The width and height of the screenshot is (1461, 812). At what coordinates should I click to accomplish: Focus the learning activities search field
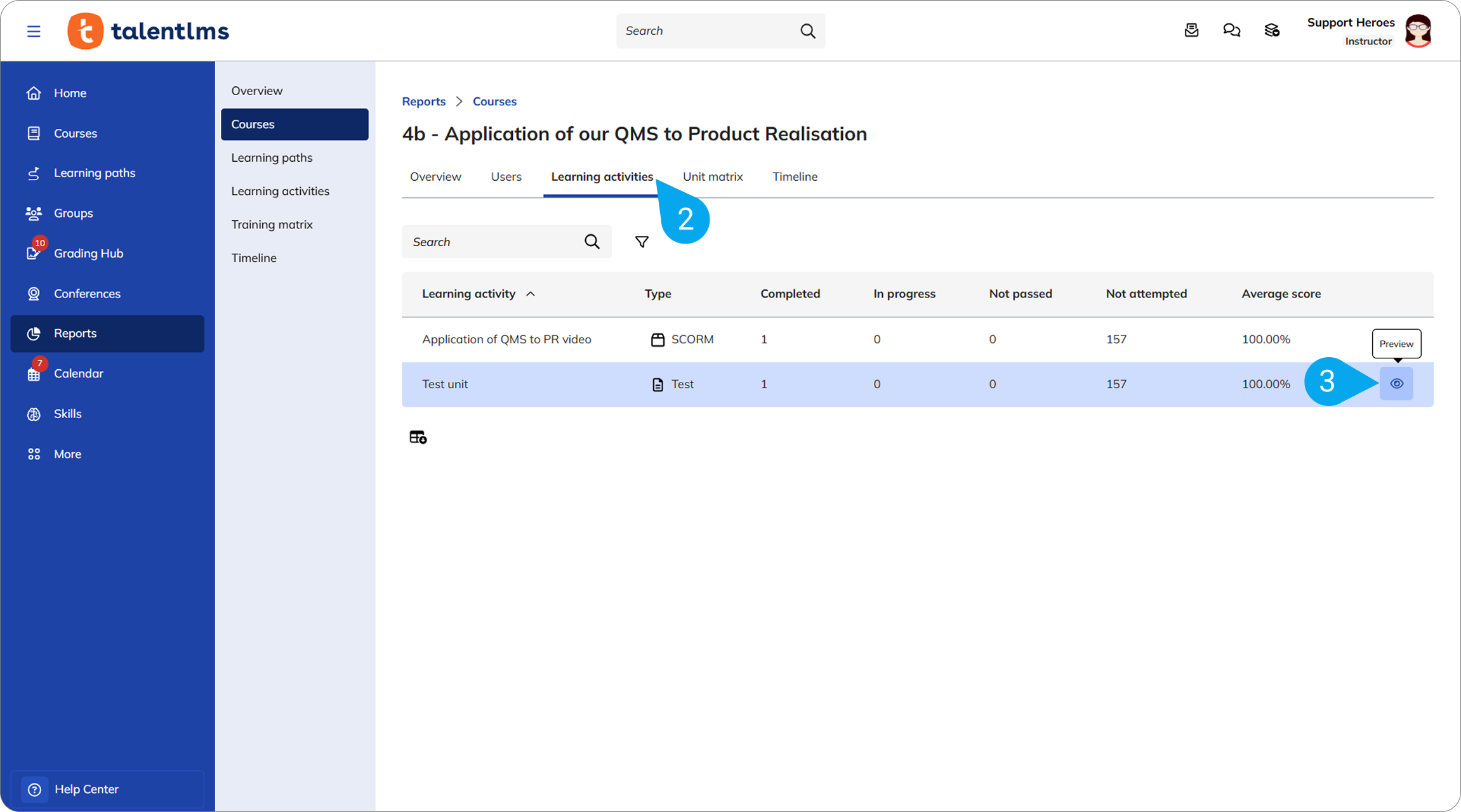coord(506,242)
